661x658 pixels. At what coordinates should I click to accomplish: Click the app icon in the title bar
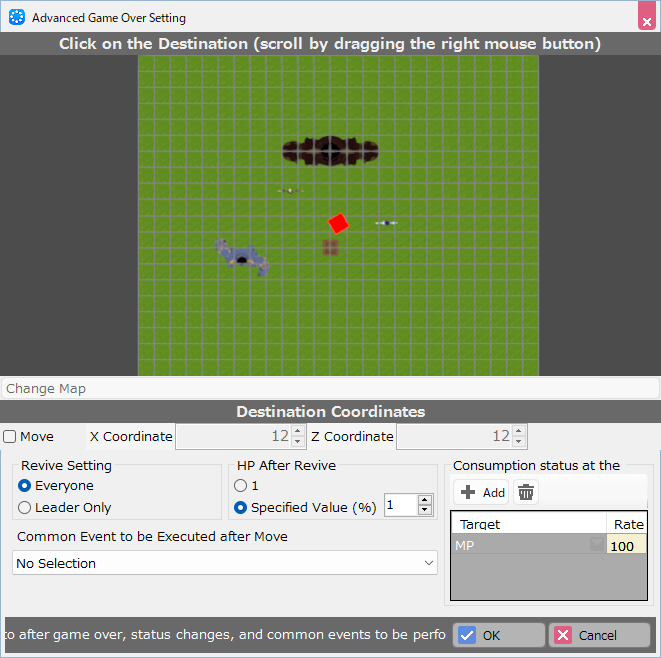pos(16,17)
